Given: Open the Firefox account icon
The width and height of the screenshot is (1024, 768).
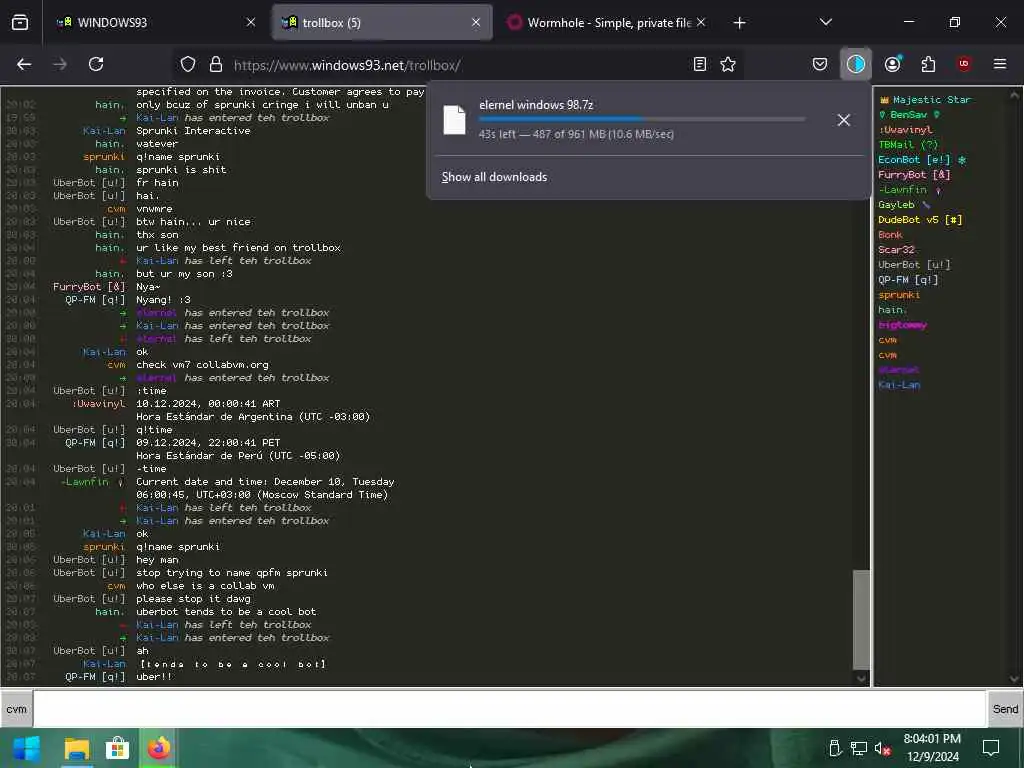Looking at the screenshot, I should [892, 64].
